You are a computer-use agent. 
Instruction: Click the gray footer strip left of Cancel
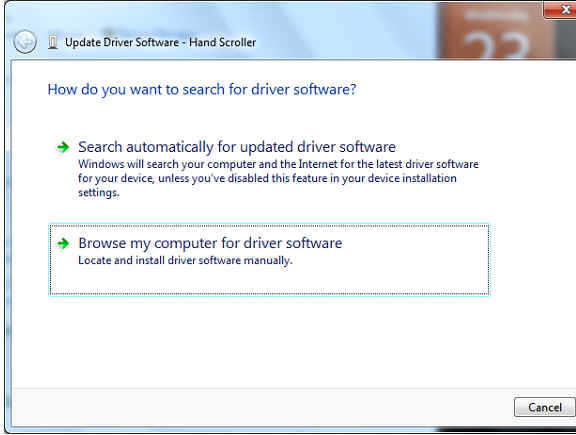click(257, 408)
